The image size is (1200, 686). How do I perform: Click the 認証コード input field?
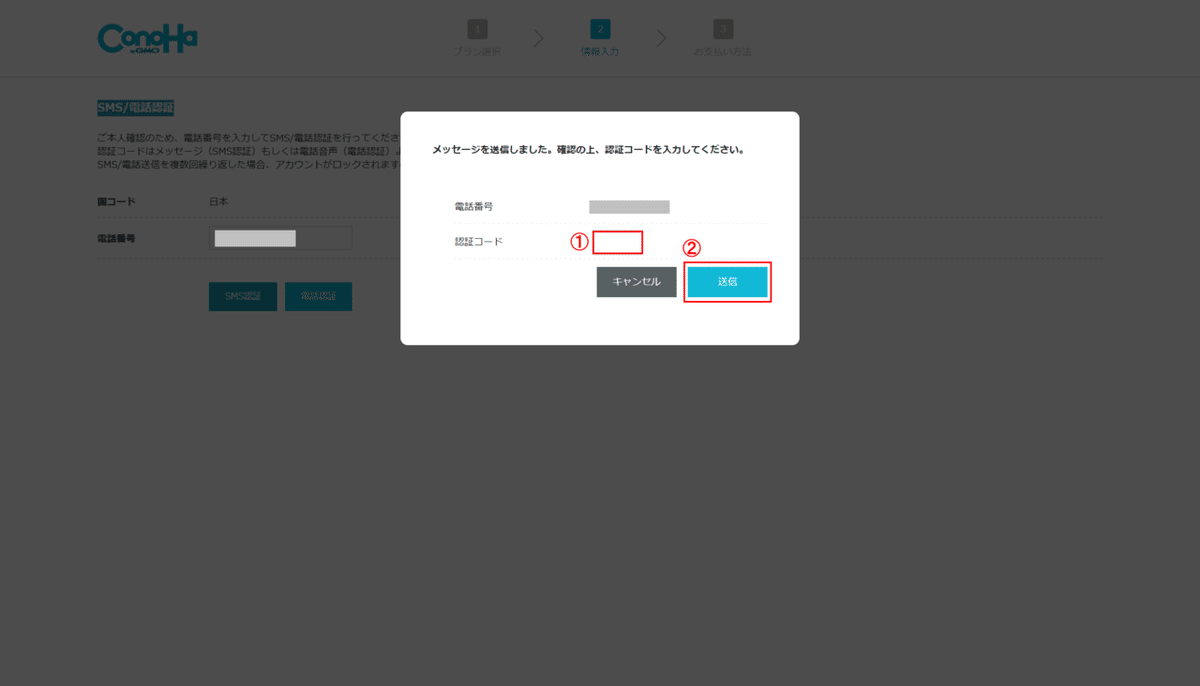617,242
